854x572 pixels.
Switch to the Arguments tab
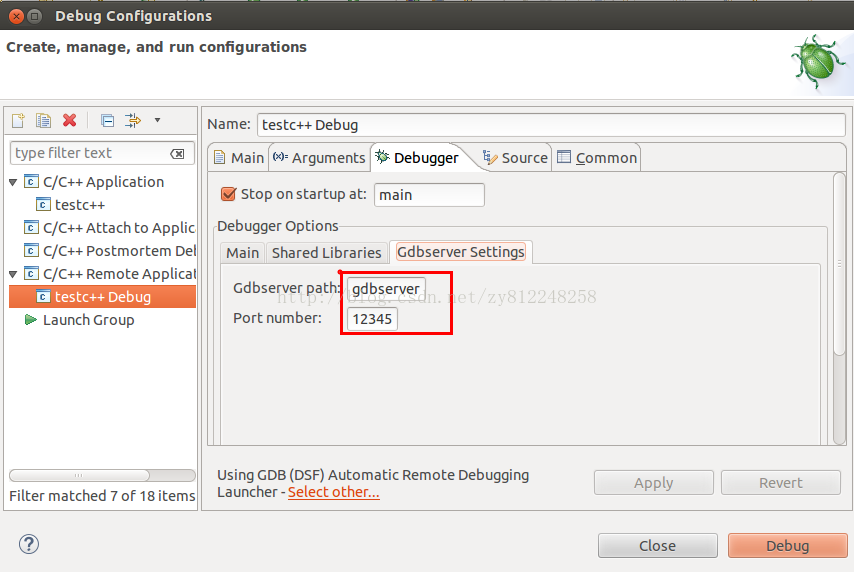click(x=319, y=158)
